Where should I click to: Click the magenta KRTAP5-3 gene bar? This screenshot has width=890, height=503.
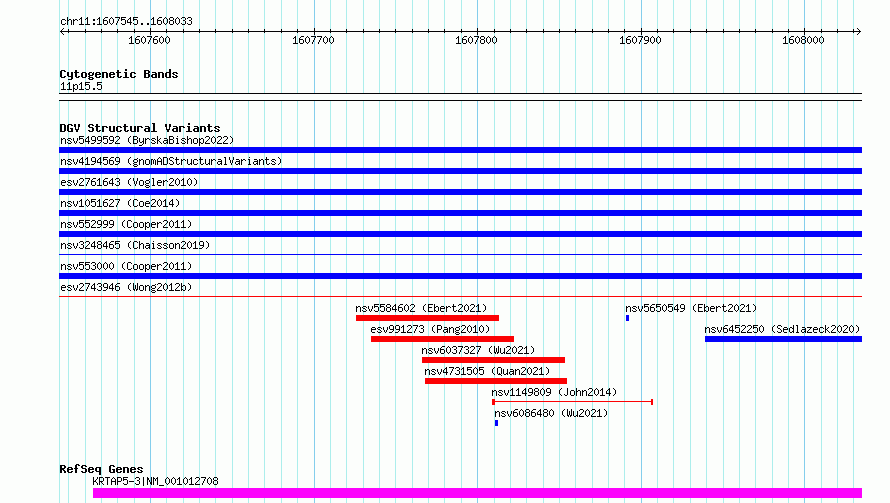(477, 493)
